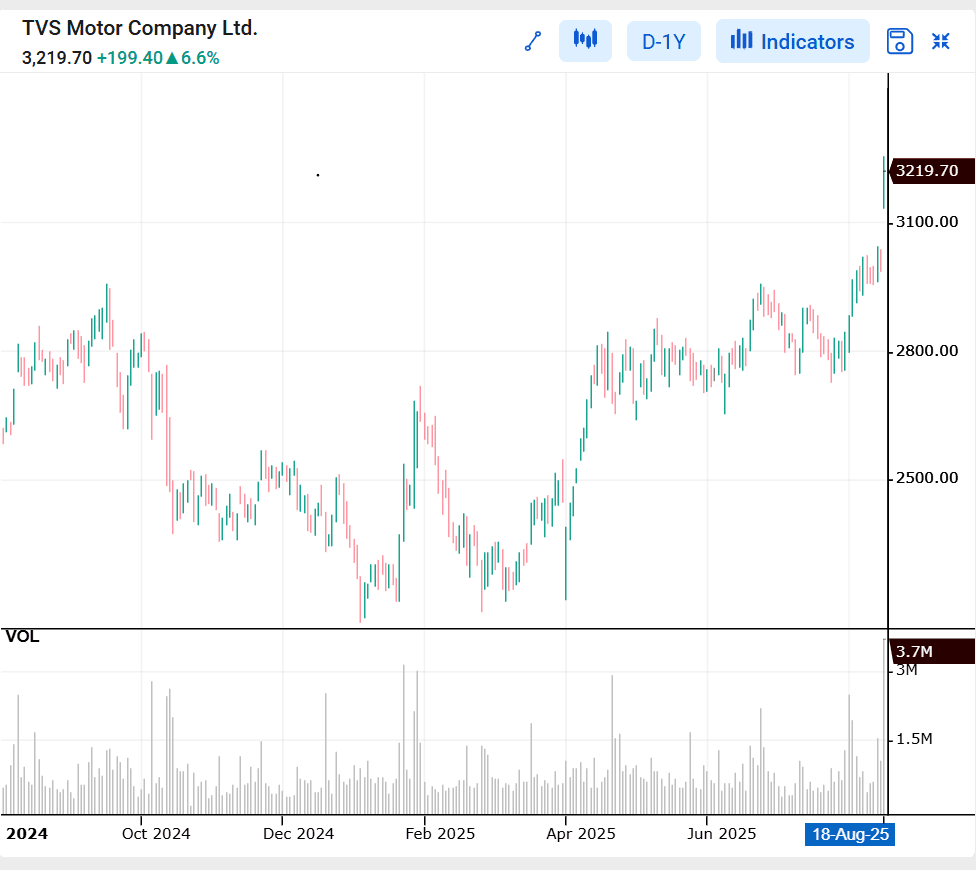Click the collapse/exit fullscreen icon
This screenshot has height=870, width=976.
pos(941,42)
